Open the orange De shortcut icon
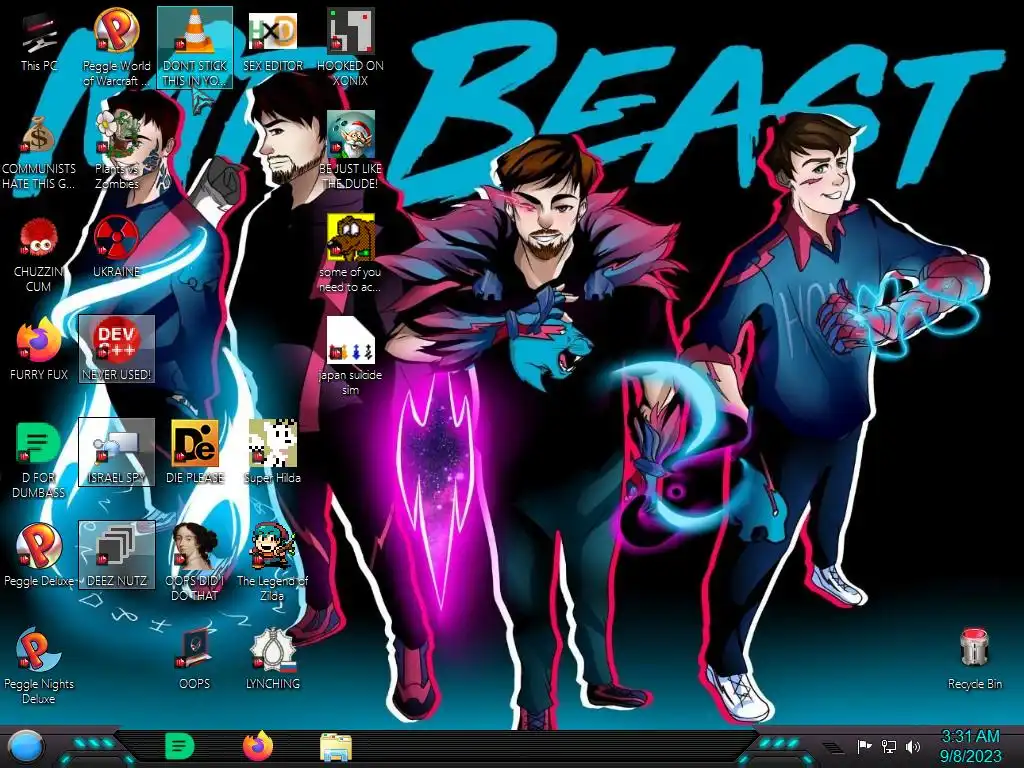The image size is (1024, 768). (x=195, y=453)
